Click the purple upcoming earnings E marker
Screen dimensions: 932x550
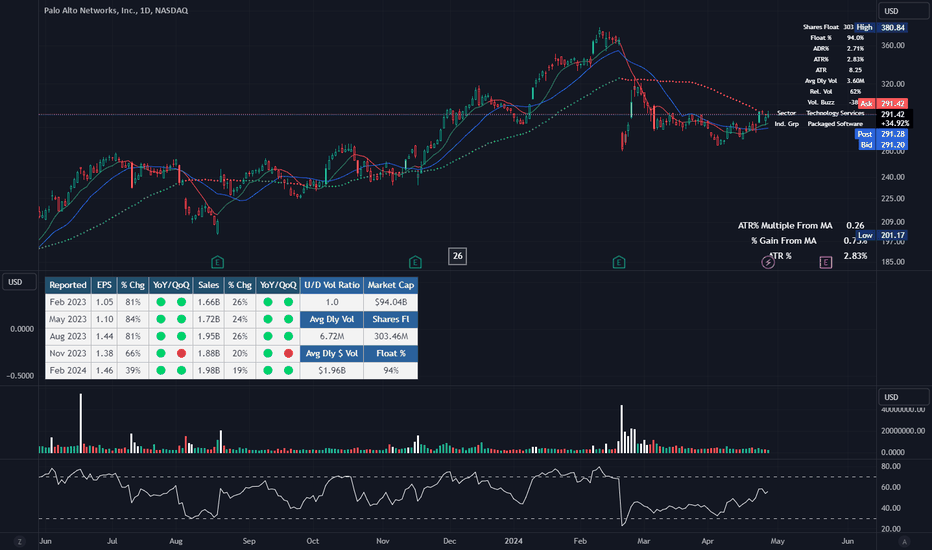pos(826,262)
